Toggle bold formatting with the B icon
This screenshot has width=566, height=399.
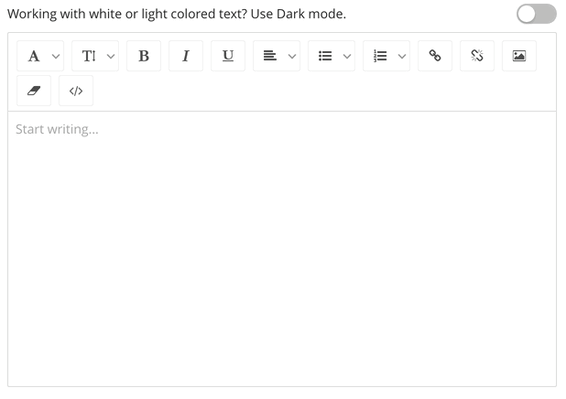(144, 56)
